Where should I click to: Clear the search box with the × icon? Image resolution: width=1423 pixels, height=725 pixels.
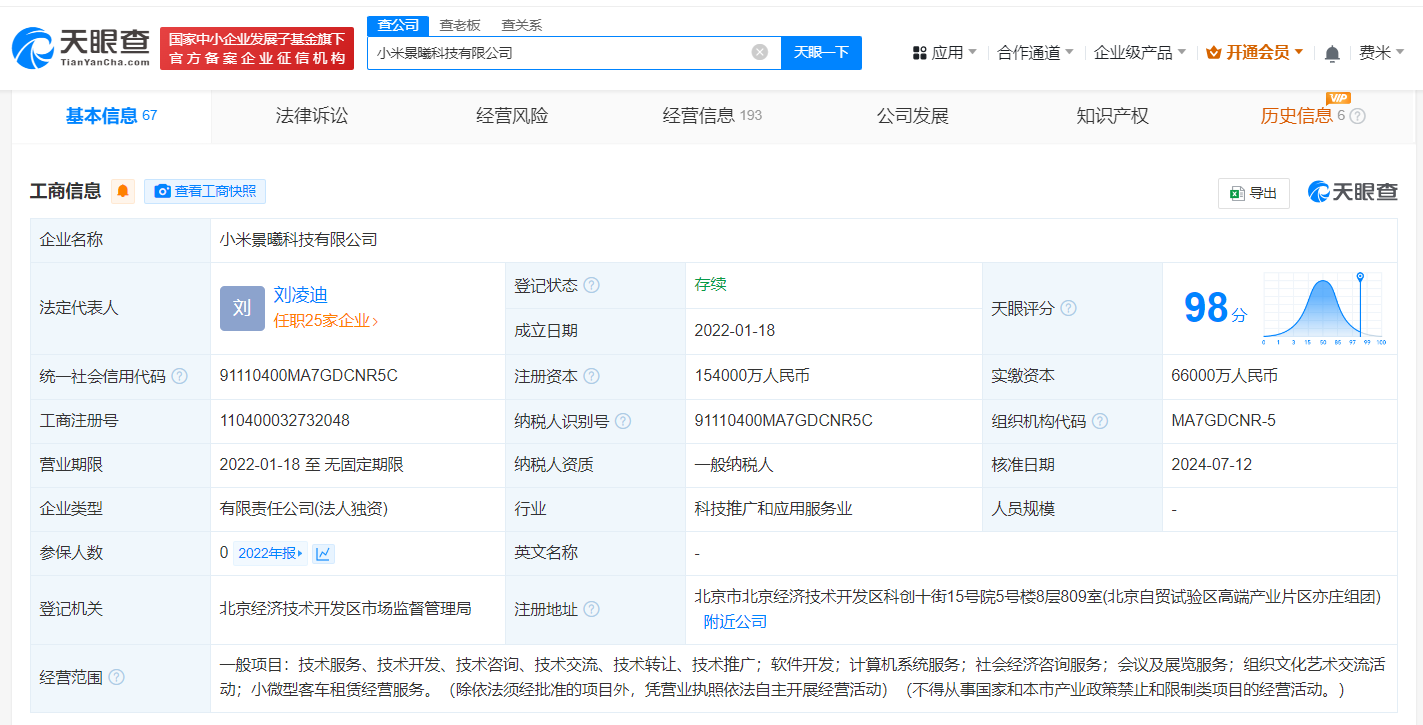pyautogui.click(x=759, y=52)
